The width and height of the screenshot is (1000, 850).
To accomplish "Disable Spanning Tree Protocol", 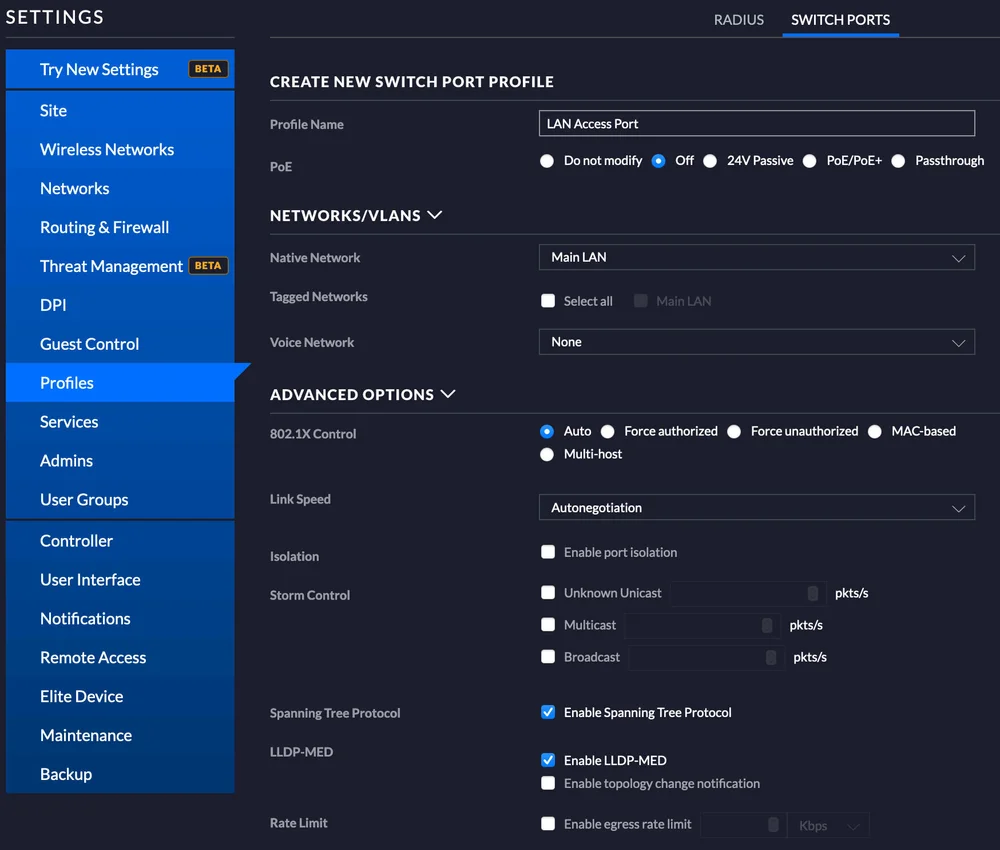I will click(x=548, y=712).
